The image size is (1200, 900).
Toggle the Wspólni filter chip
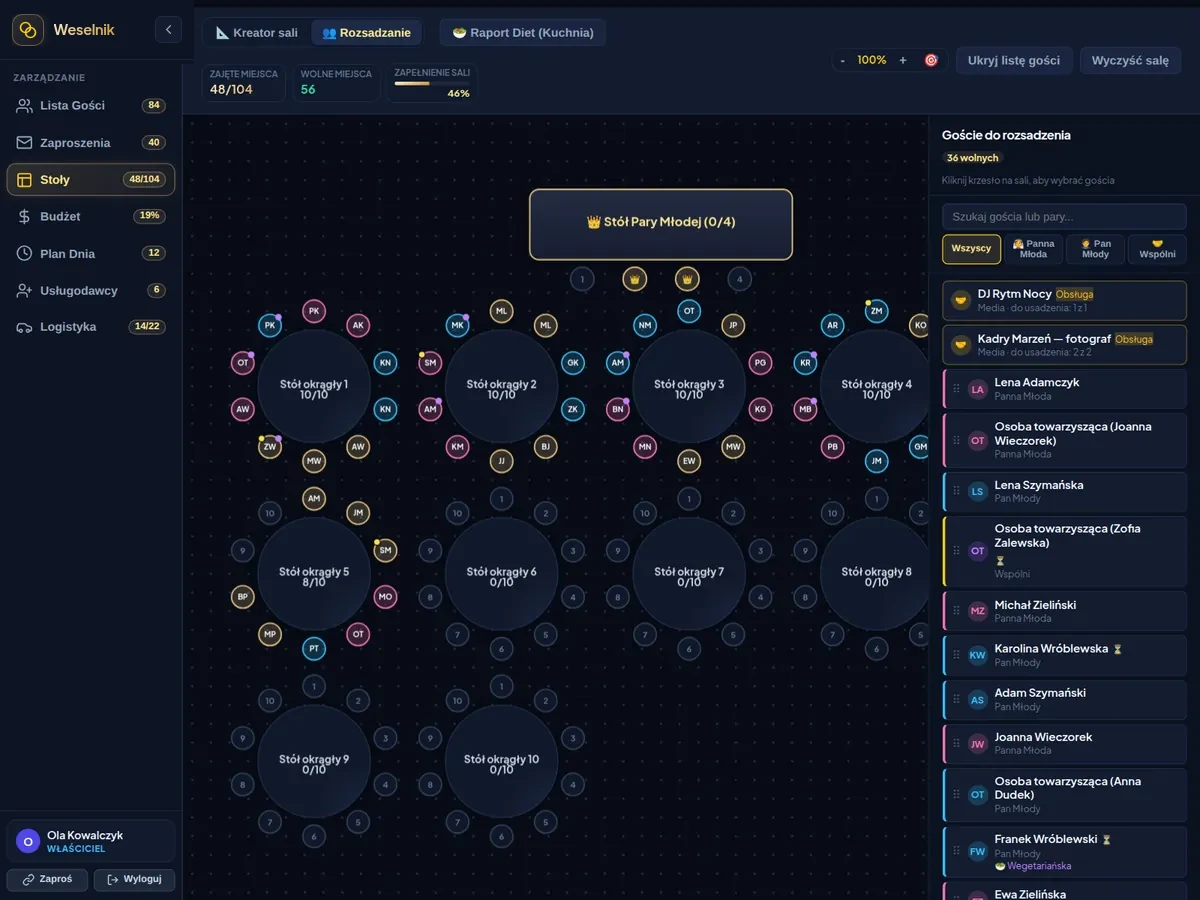point(1158,249)
